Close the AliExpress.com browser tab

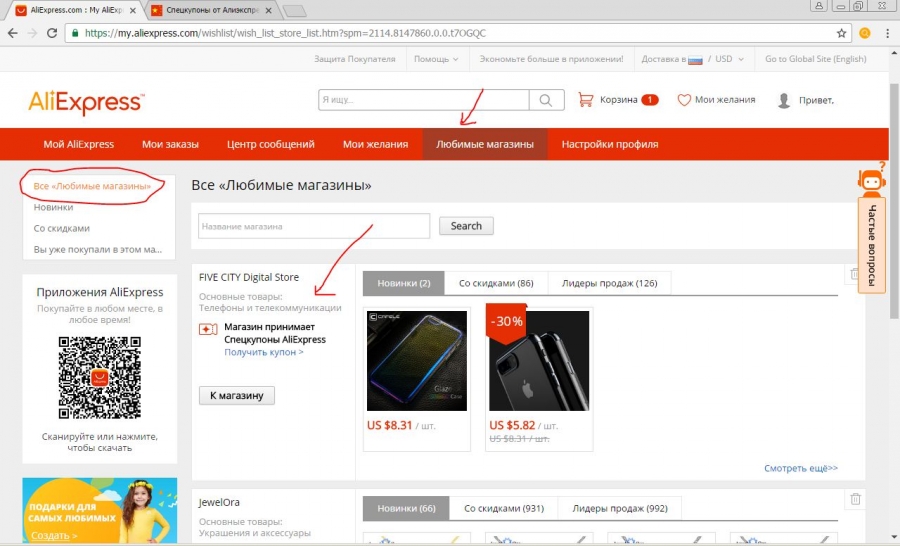click(x=133, y=10)
